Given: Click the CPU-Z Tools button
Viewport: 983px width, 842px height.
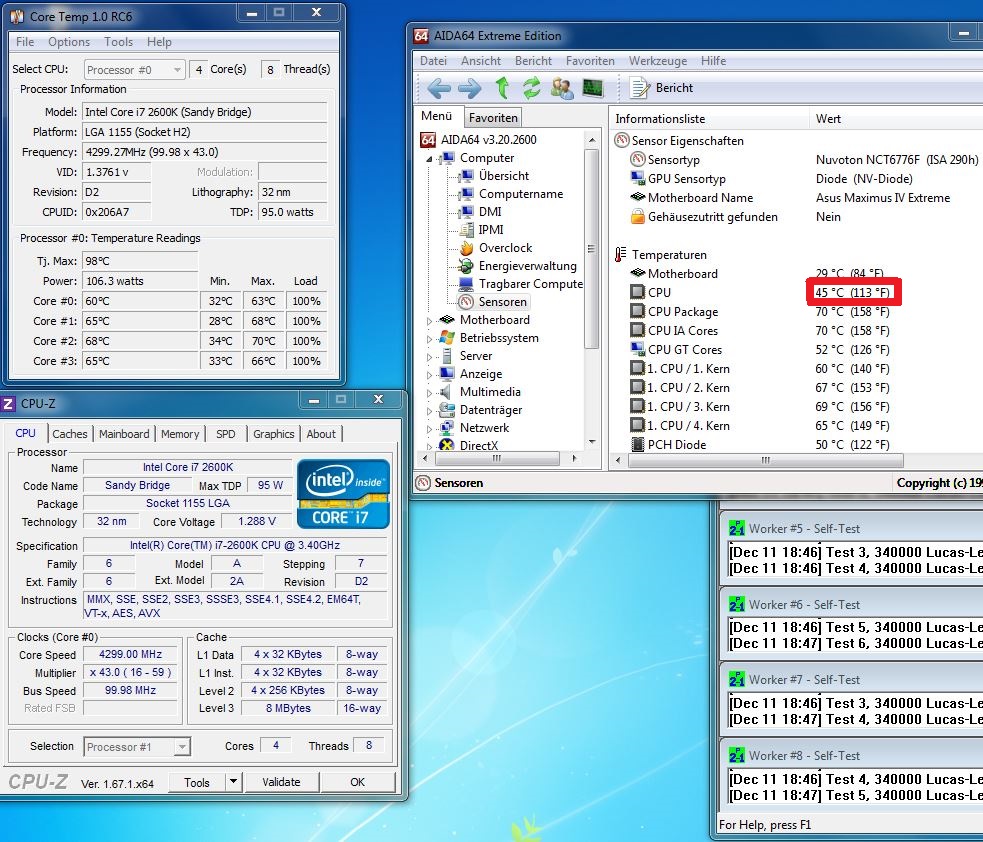Looking at the screenshot, I should [197, 782].
